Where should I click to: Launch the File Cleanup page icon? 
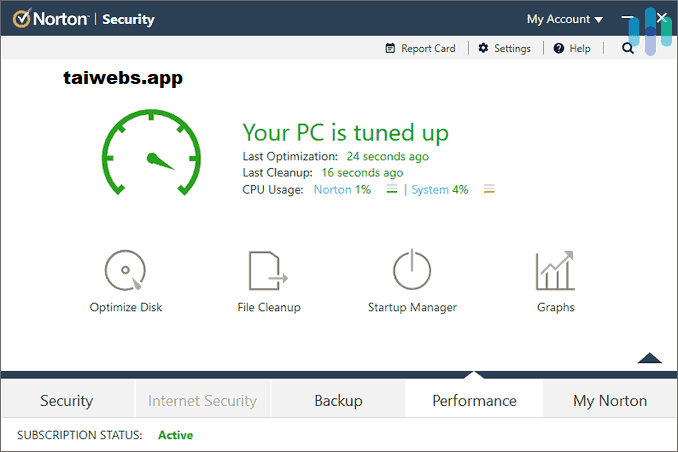click(x=269, y=270)
